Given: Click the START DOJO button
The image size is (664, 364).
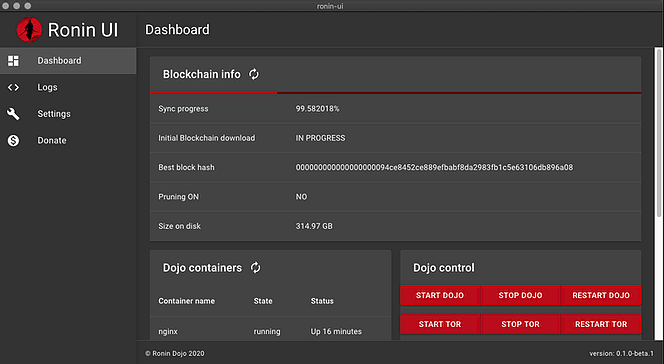Looking at the screenshot, I should (x=440, y=295).
